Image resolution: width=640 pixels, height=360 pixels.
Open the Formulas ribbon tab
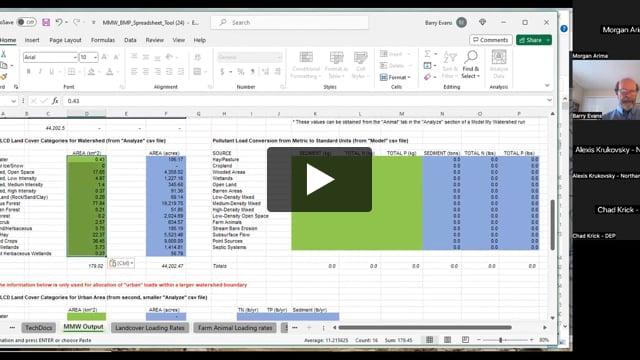102,40
